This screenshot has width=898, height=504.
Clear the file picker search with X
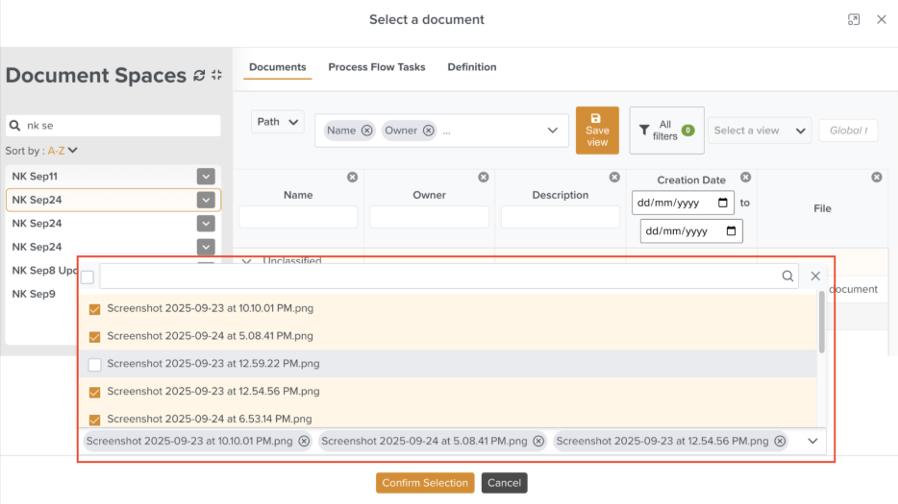[x=815, y=276]
